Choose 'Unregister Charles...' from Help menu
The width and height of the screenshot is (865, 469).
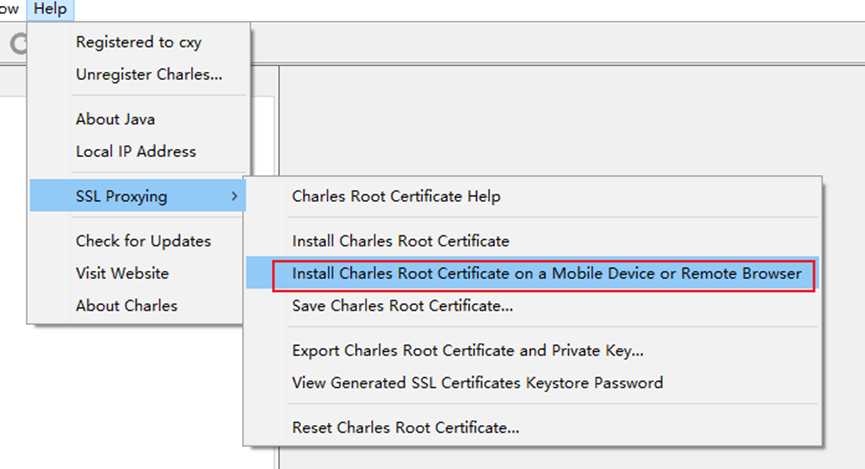click(x=148, y=74)
